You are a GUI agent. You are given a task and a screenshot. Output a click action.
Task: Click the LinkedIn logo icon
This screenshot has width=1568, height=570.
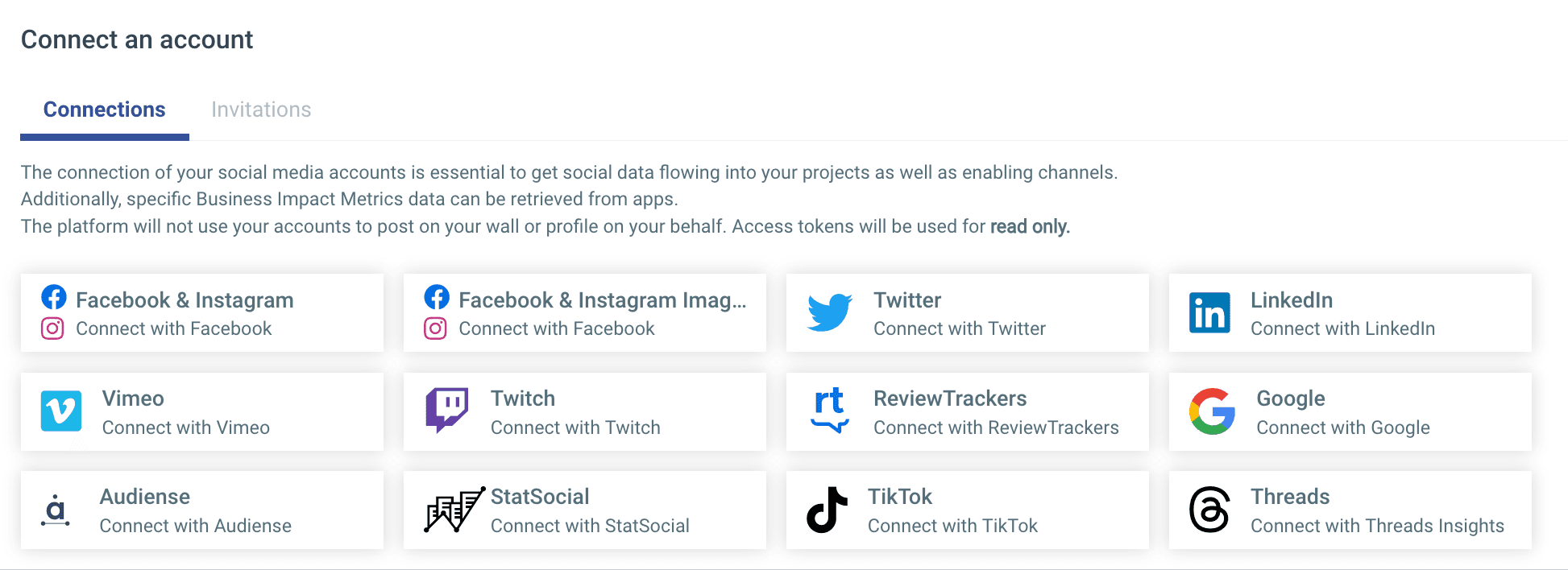point(1209,312)
